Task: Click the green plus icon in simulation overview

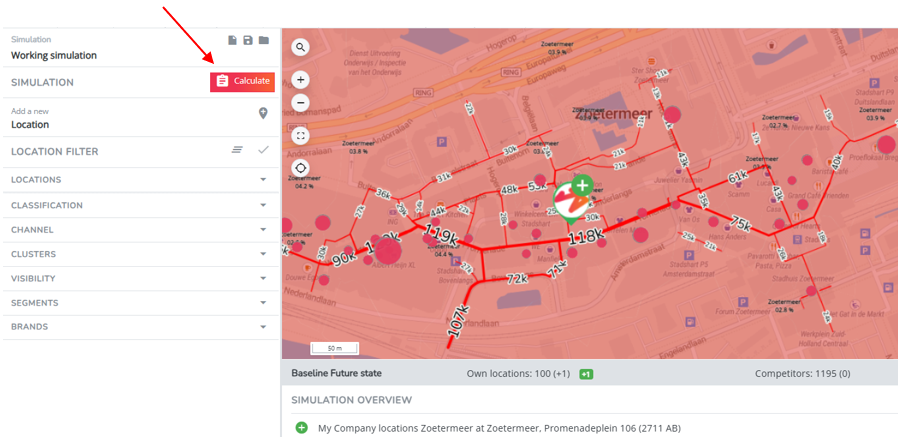Action: coord(301,428)
